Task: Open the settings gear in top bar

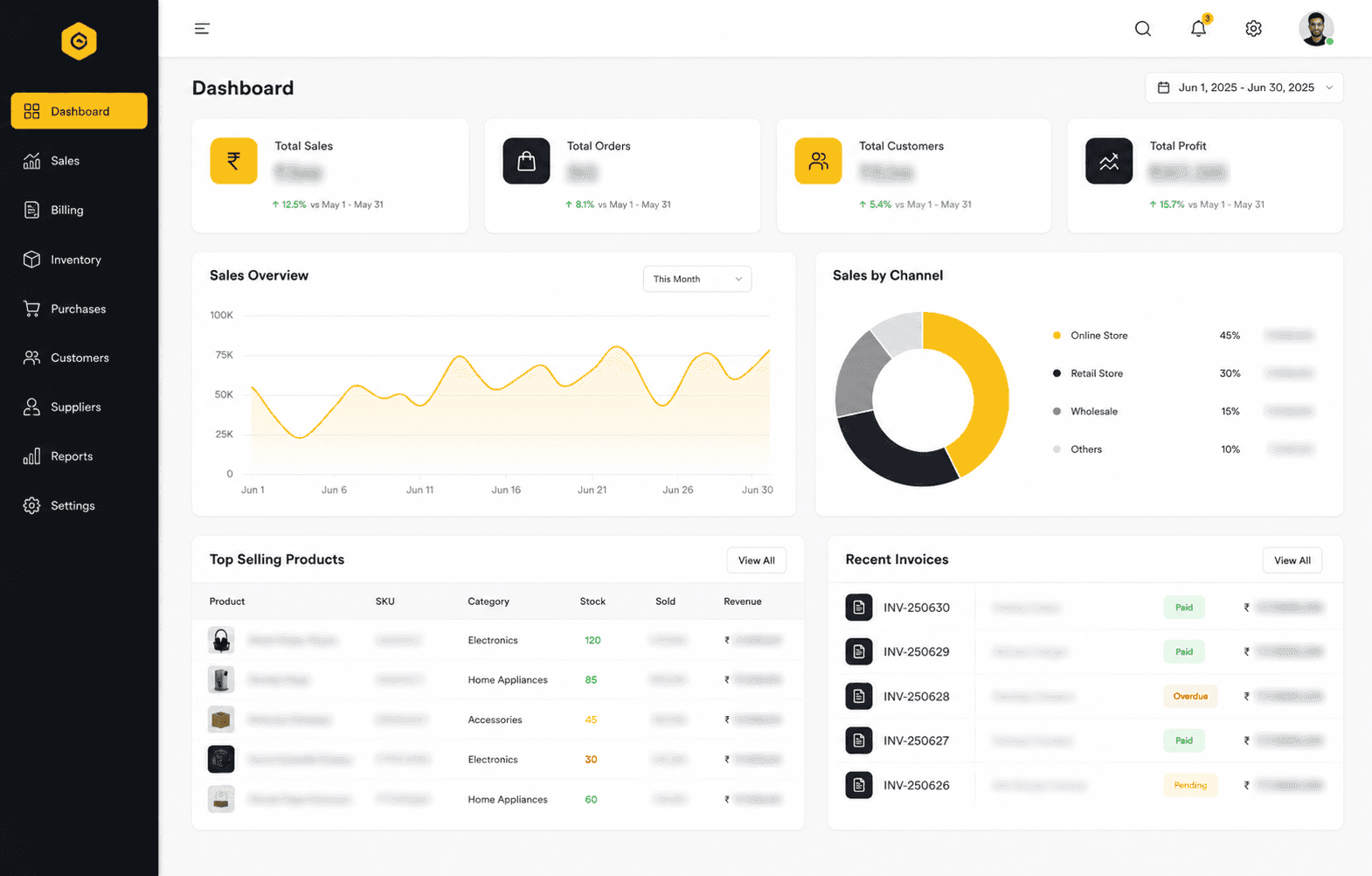Action: [x=1253, y=29]
